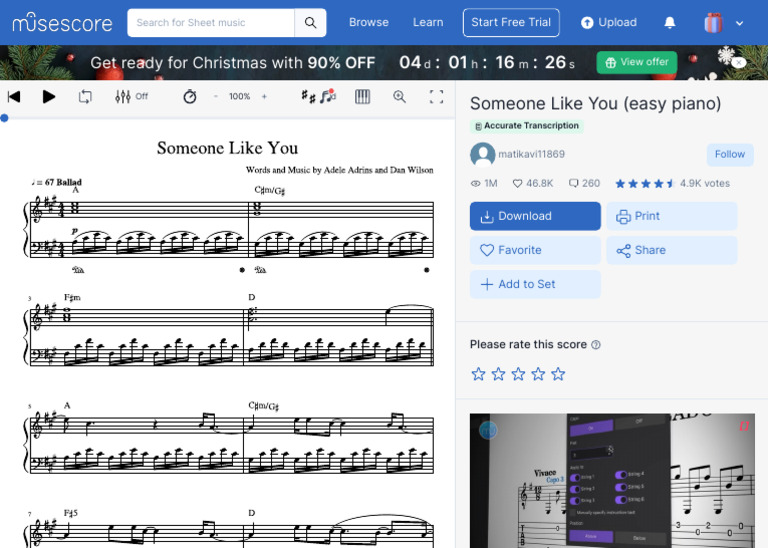
Task: Click the search magnifier button
Action: tap(311, 23)
